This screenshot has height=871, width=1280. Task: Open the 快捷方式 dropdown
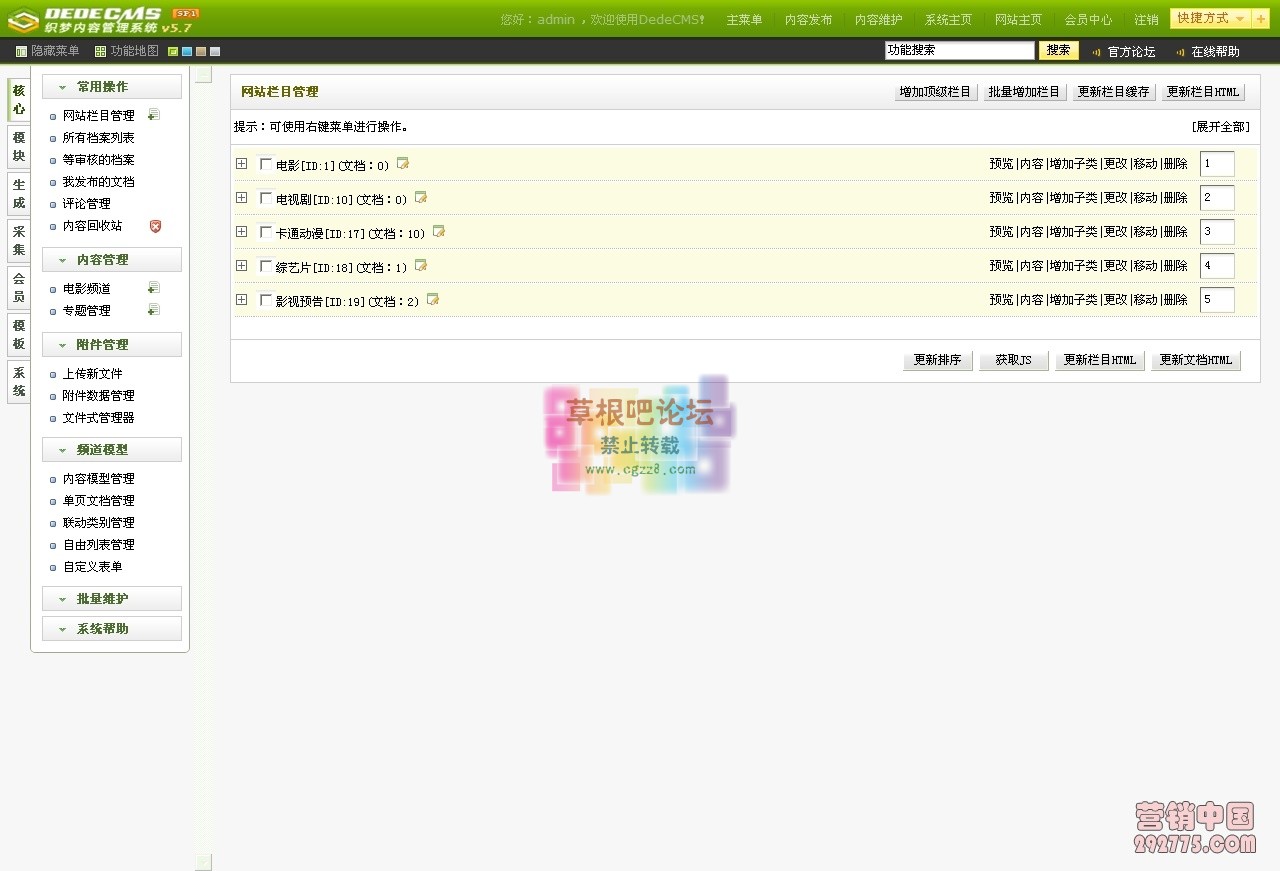[x=1210, y=19]
